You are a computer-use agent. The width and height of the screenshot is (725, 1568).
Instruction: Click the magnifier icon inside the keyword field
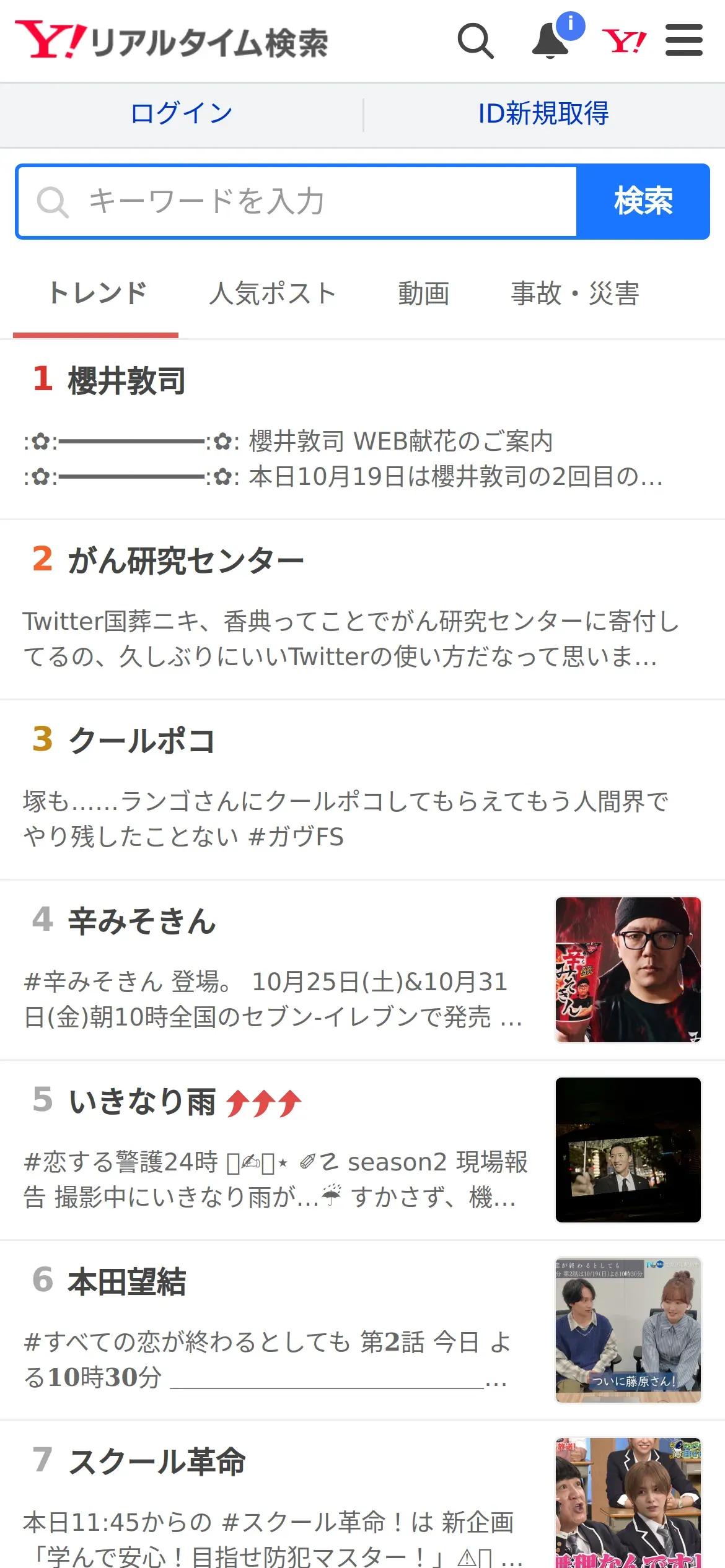(x=53, y=202)
